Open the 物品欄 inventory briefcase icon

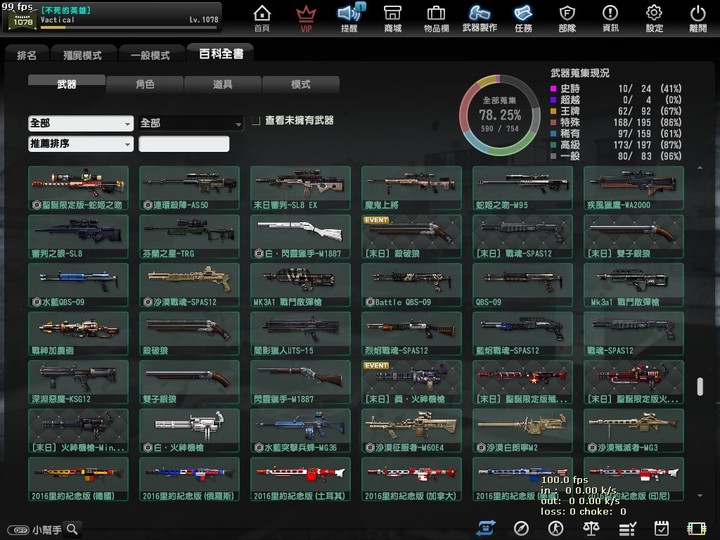click(x=436, y=17)
